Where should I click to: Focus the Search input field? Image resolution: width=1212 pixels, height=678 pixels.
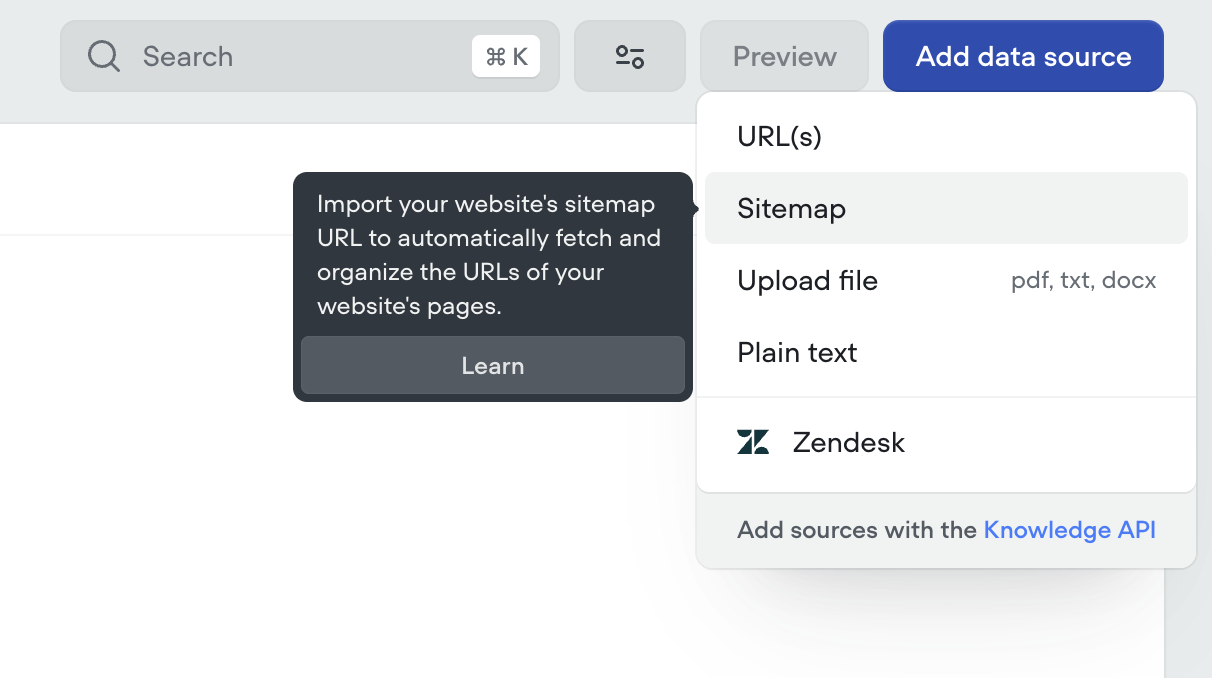[x=300, y=56]
